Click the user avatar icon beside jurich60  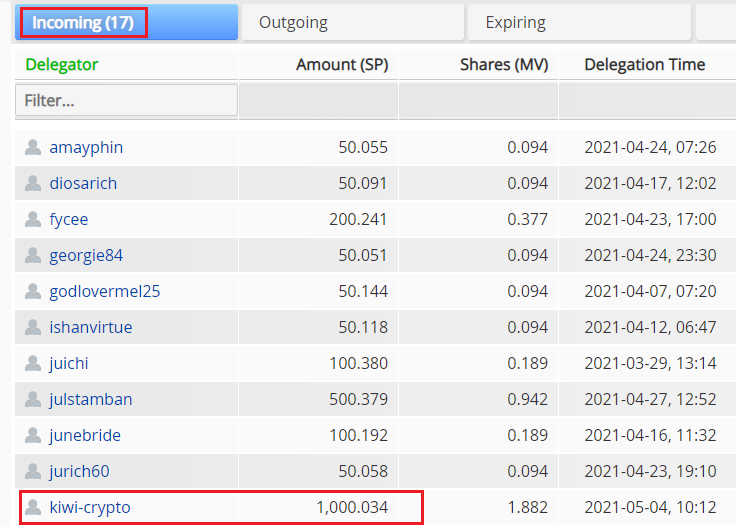[33, 471]
